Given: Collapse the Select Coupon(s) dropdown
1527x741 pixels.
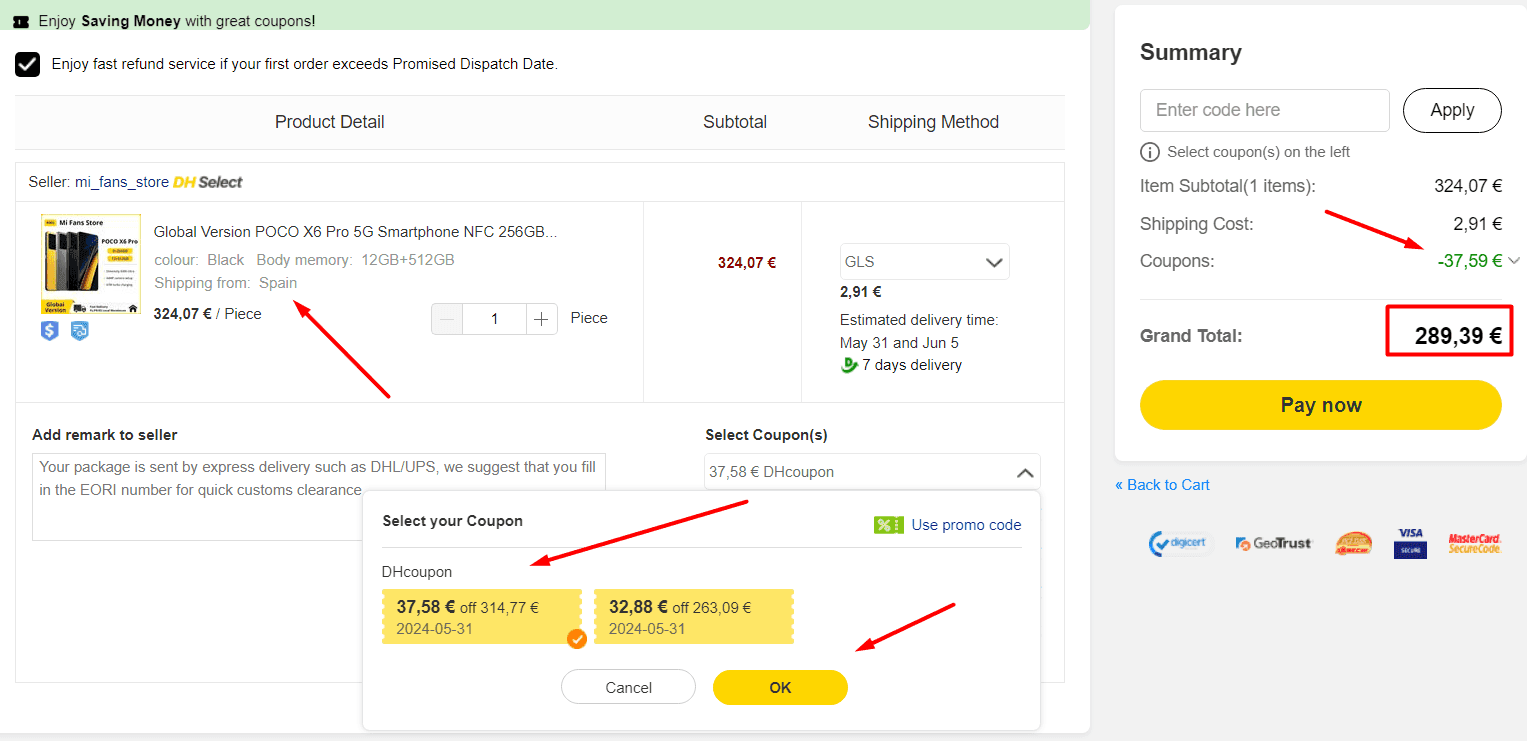Looking at the screenshot, I should [x=1025, y=472].
